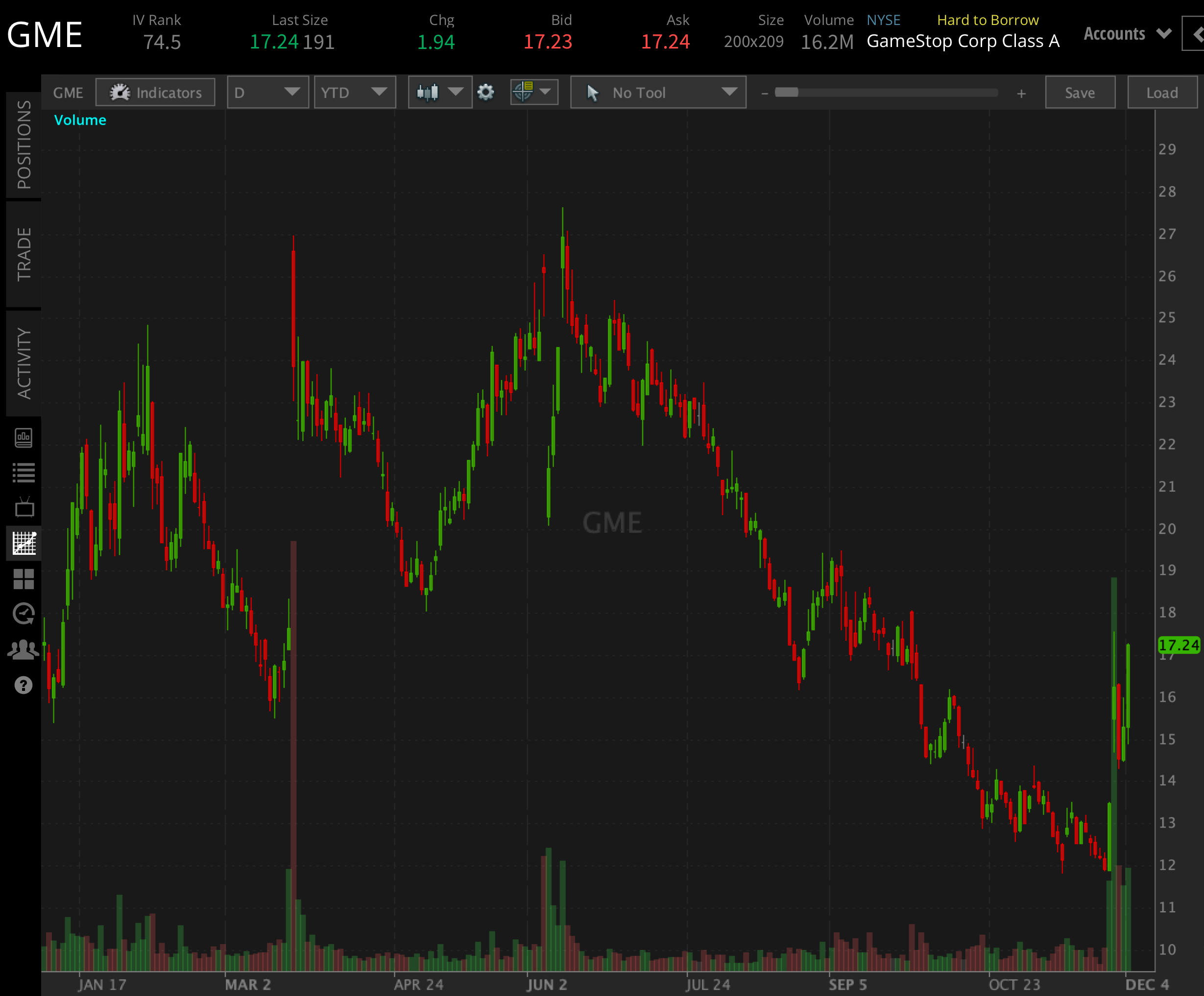This screenshot has height=996, width=1204.
Task: Open the POSITIONS tab
Action: click(24, 142)
